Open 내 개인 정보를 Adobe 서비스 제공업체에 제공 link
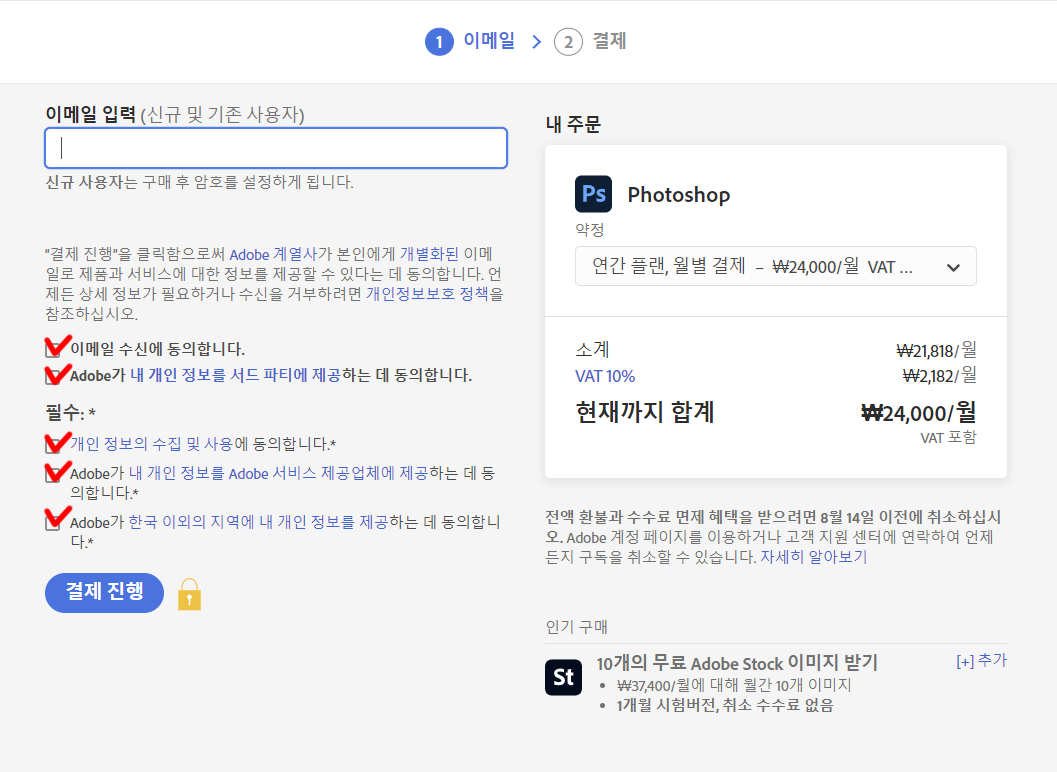The height and width of the screenshot is (772, 1057). (278, 474)
